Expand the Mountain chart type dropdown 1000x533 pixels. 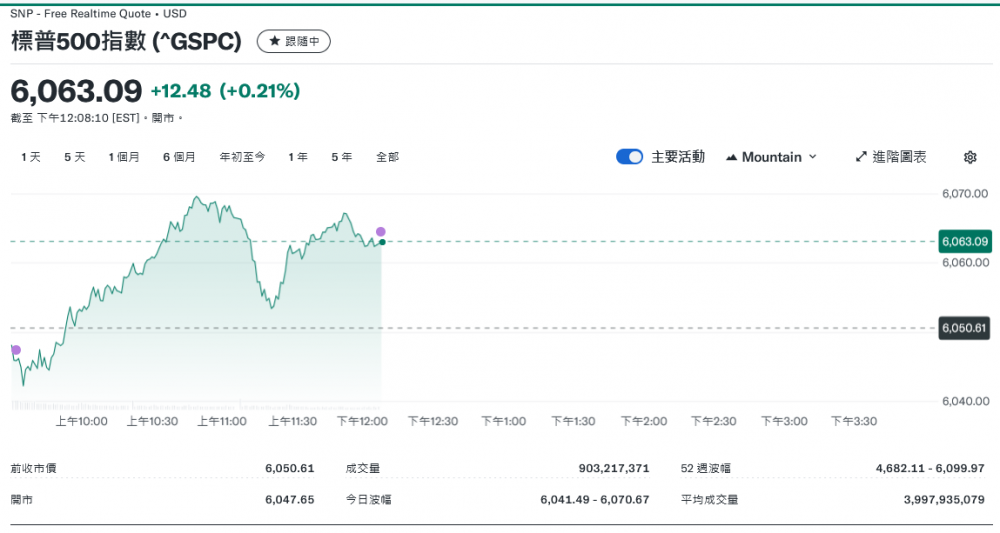pos(771,157)
